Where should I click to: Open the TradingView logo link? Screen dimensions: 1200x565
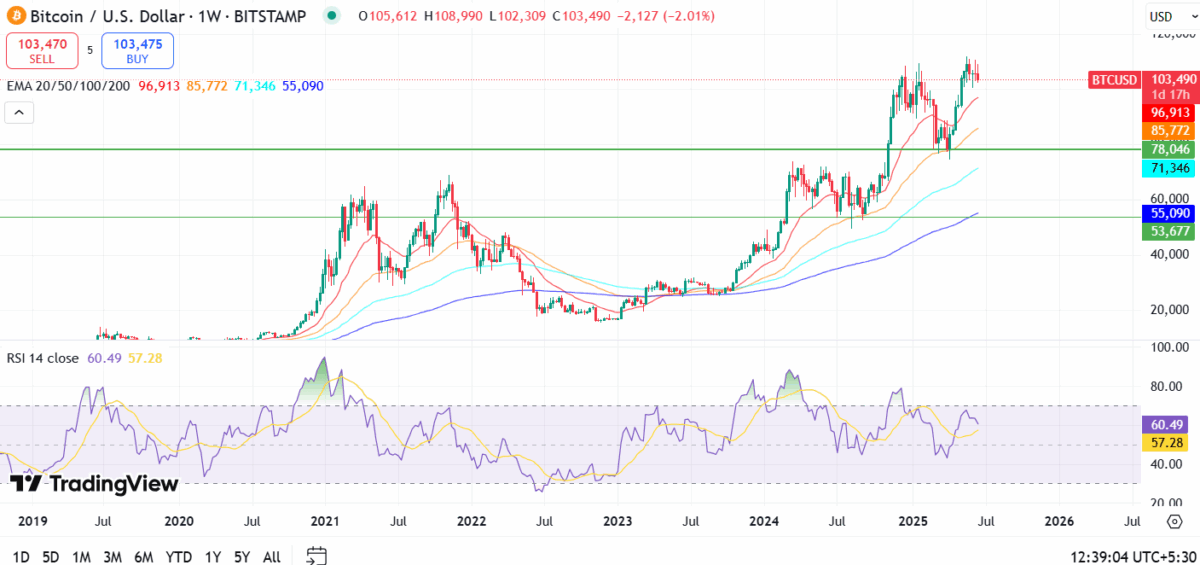(95, 484)
